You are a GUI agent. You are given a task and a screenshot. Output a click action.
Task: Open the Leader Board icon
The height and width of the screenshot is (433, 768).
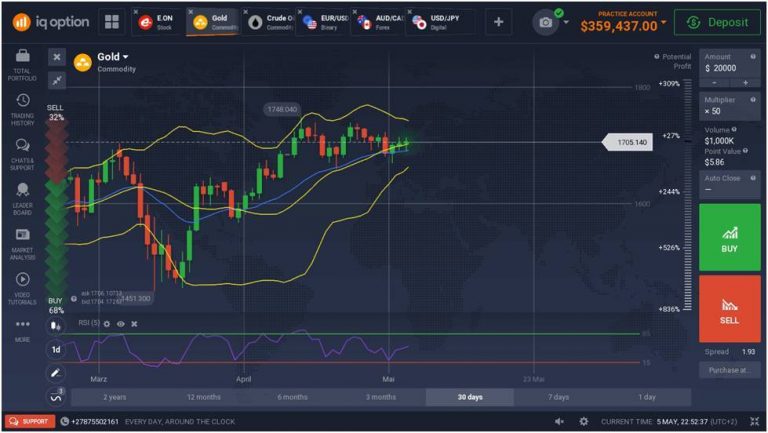pos(22,196)
